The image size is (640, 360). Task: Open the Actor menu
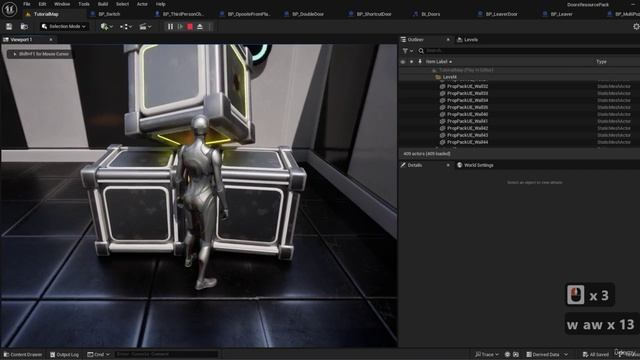(142, 4)
